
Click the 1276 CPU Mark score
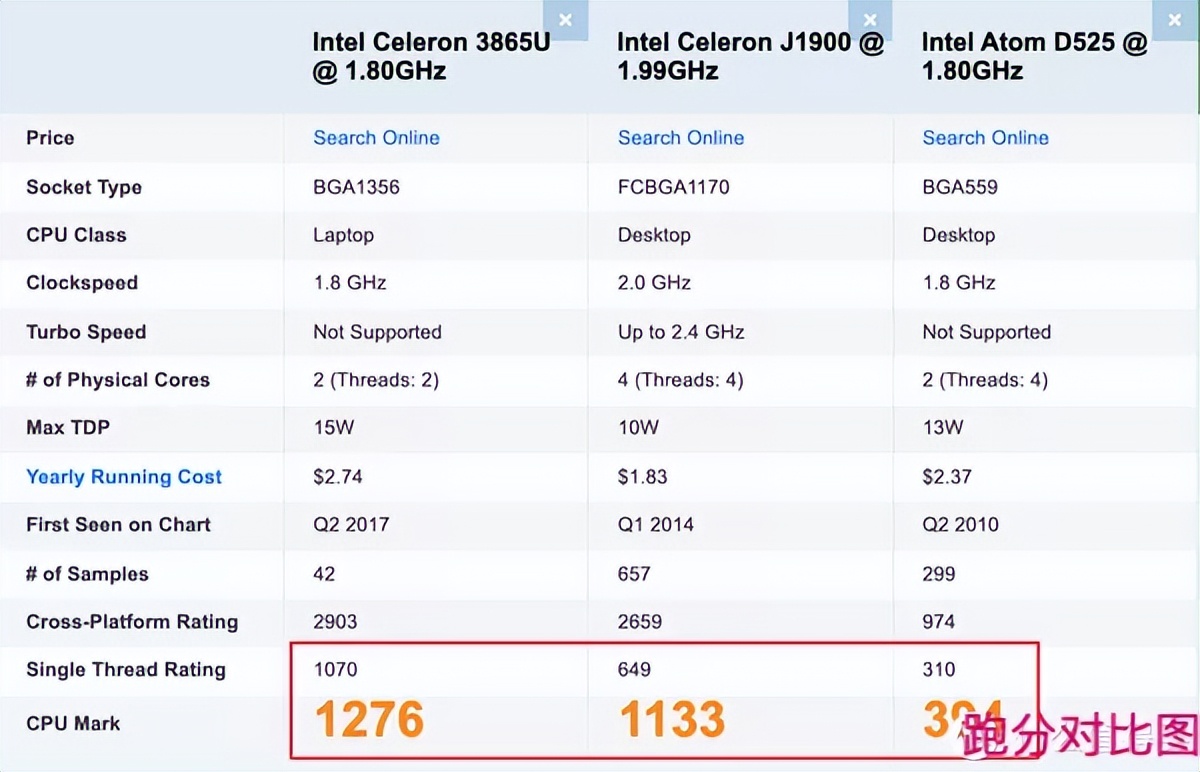(370, 719)
